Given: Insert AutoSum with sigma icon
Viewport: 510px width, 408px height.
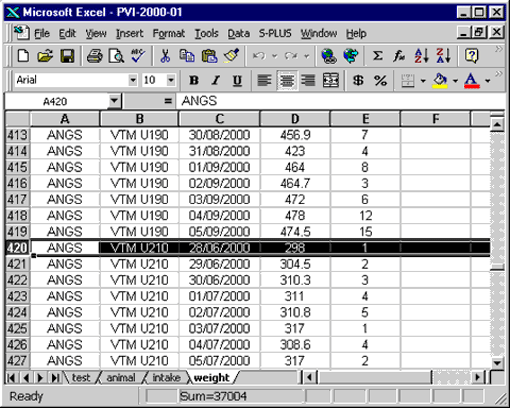Looking at the screenshot, I should (377, 56).
